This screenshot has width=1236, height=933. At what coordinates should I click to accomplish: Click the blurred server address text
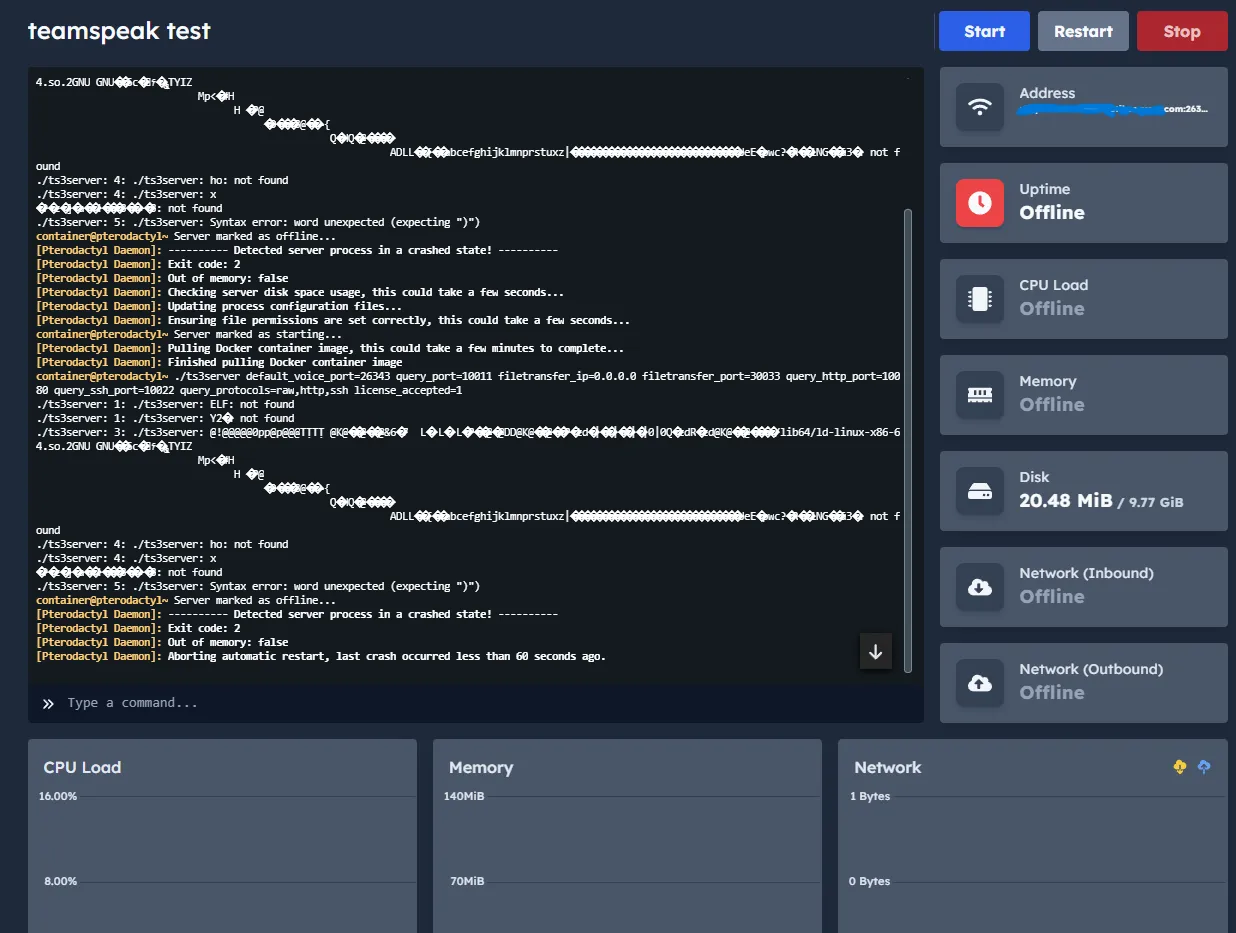[x=1115, y=109]
